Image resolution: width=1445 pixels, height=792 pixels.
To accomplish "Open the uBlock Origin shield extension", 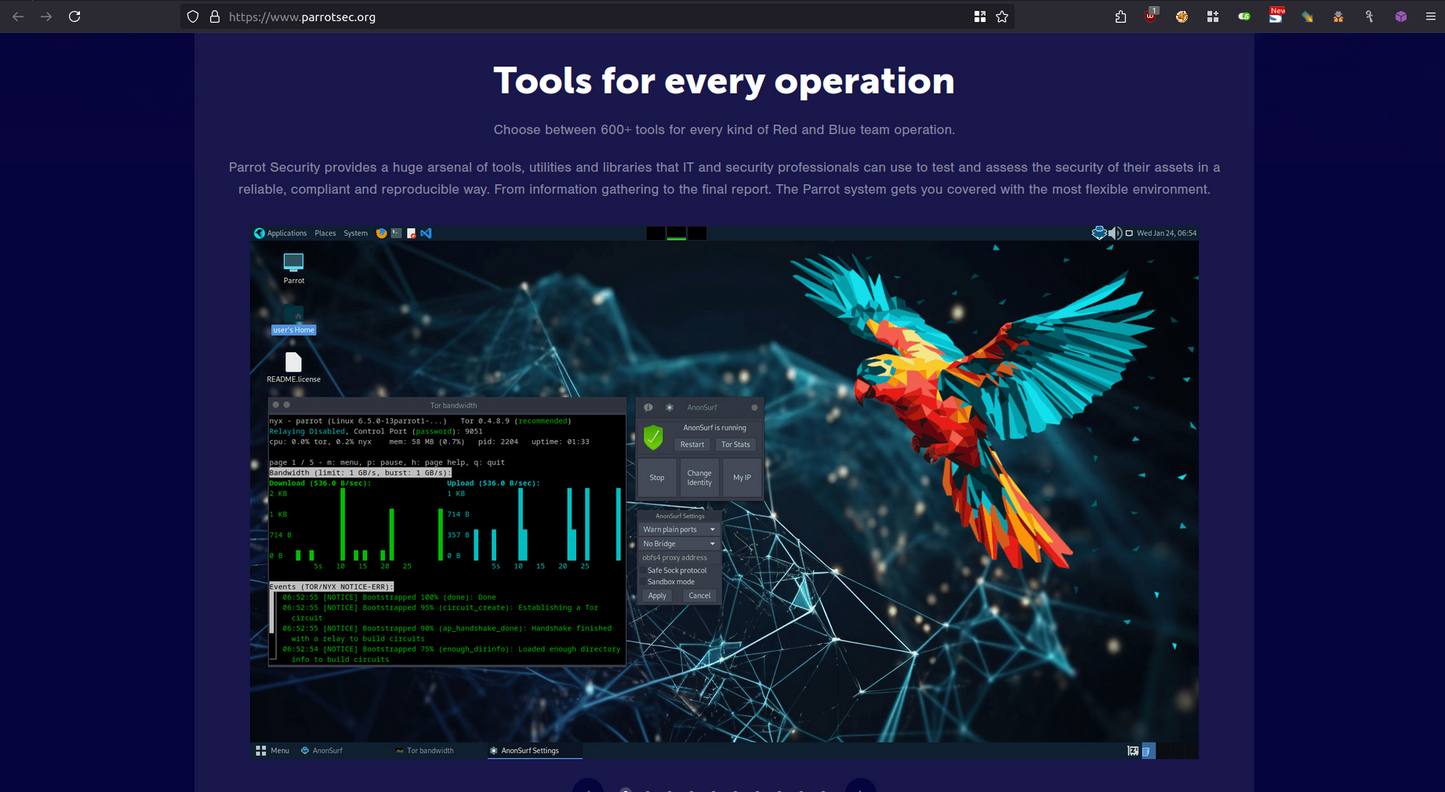I will point(1152,16).
